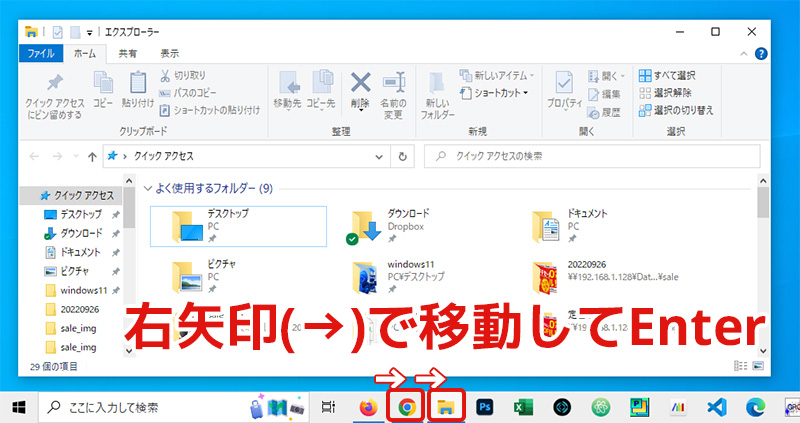Click the Quick Access search box
800x423 pixels.
[x=592, y=156]
